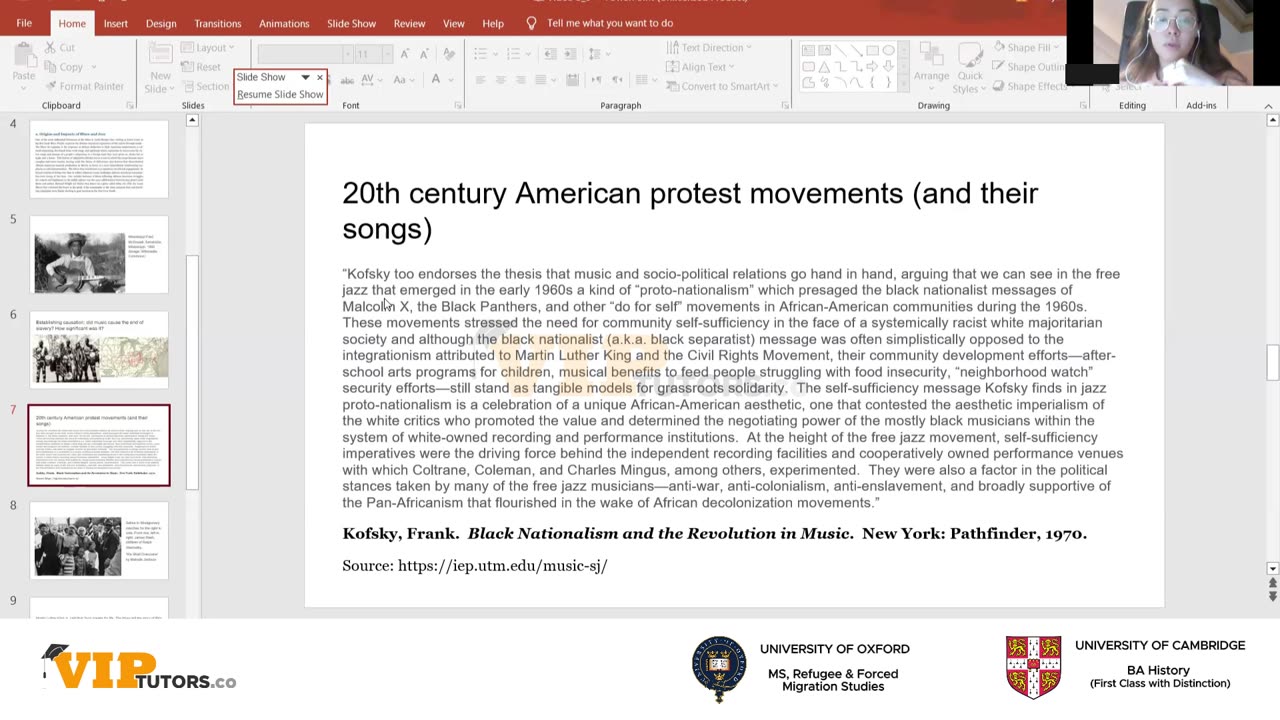
Task: Switch to the Transitions tab
Action: click(x=217, y=23)
